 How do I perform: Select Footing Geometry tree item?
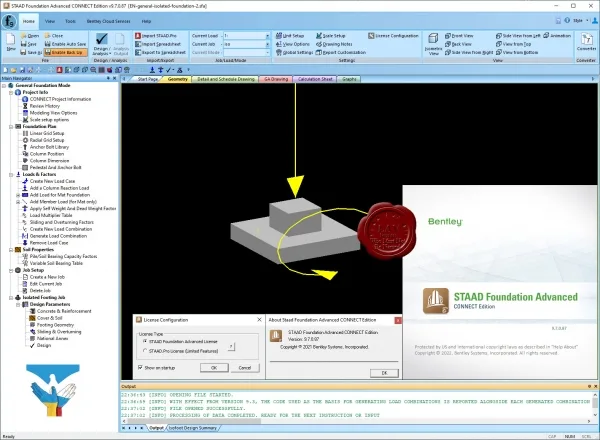52,325
